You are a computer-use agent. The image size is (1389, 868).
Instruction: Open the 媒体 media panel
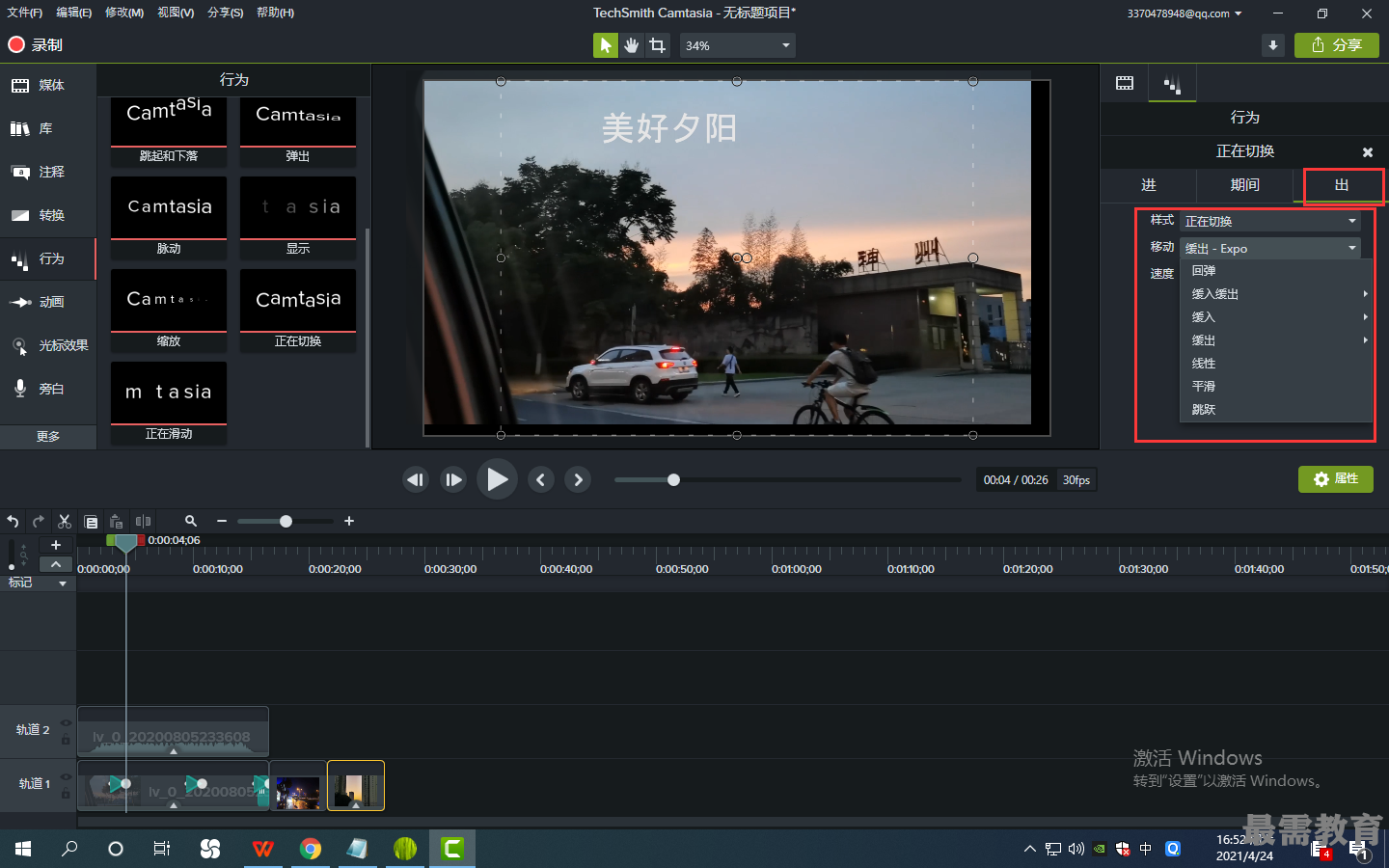48,85
